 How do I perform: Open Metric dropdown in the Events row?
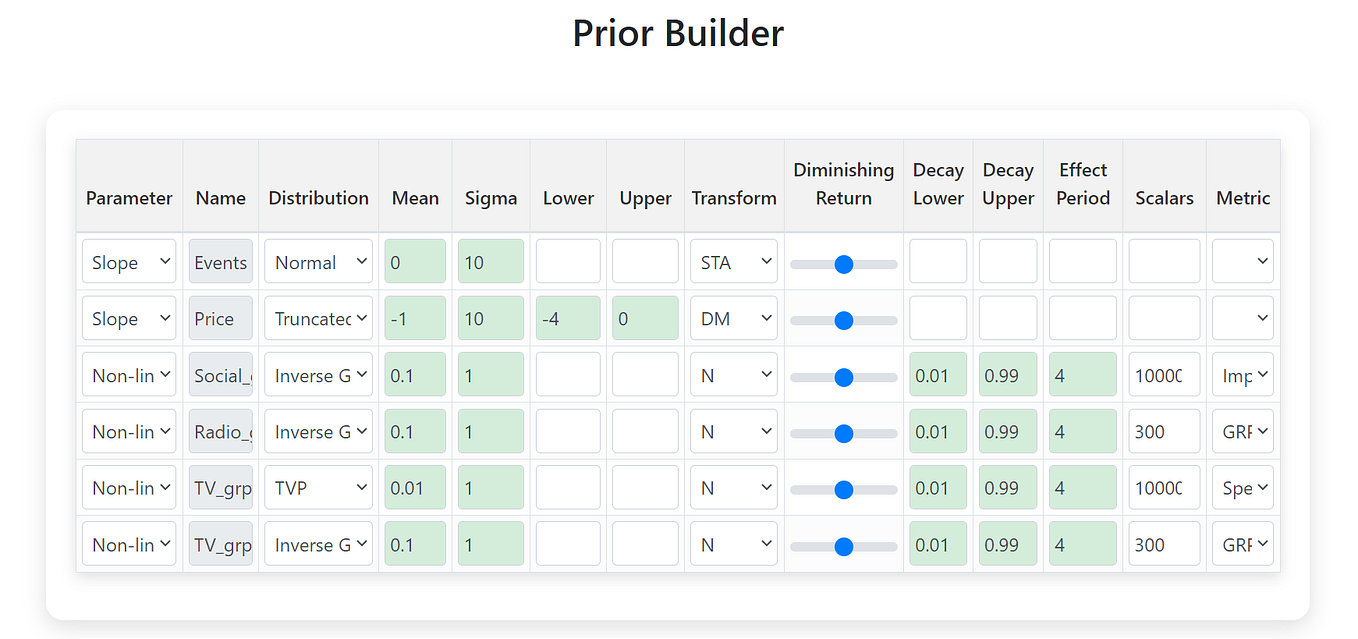tap(1243, 262)
